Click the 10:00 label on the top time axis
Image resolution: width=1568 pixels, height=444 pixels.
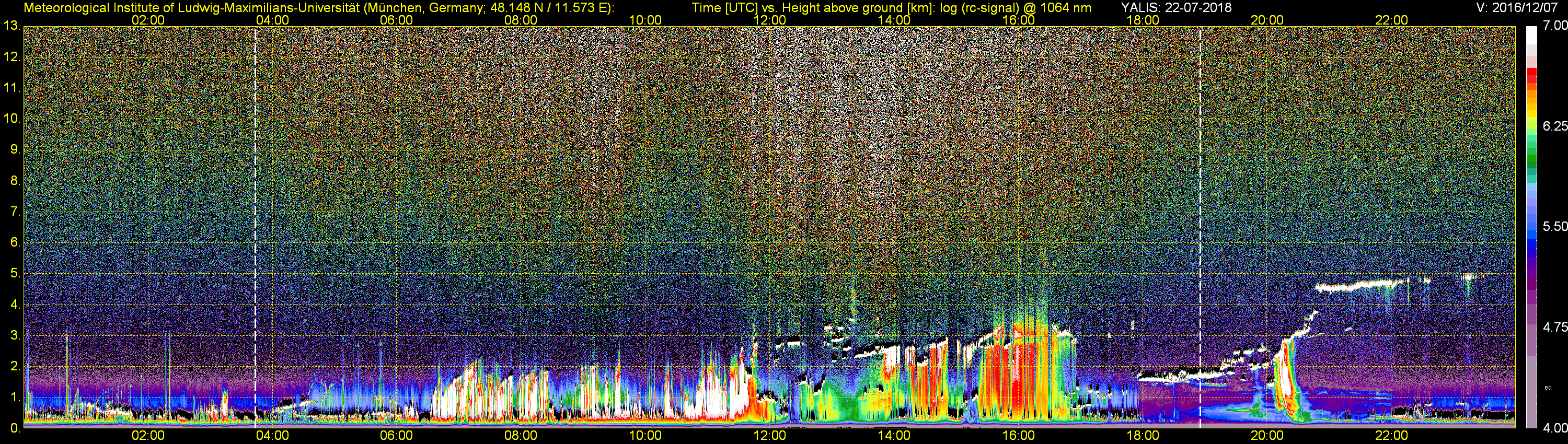pyautogui.click(x=645, y=20)
